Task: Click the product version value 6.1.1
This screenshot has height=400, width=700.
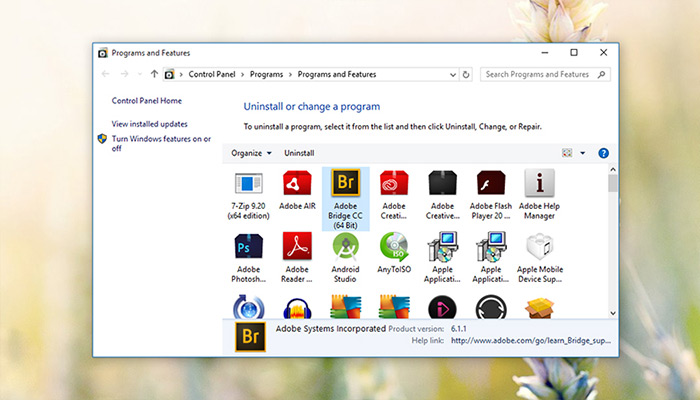Action: 458,329
